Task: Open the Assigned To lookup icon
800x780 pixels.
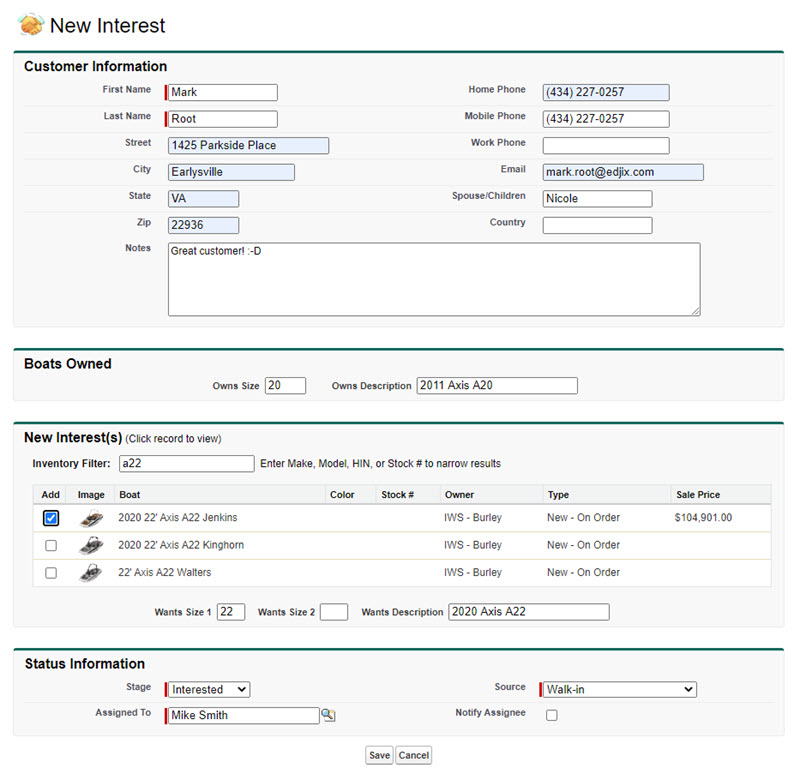Action: (328, 715)
